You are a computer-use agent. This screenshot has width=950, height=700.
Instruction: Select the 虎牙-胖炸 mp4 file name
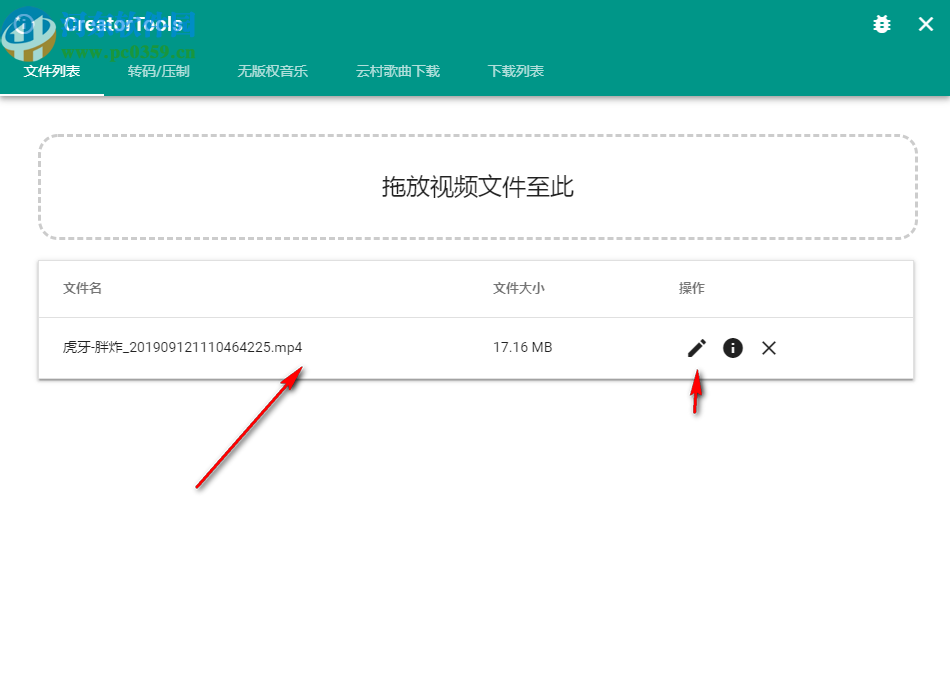(180, 347)
